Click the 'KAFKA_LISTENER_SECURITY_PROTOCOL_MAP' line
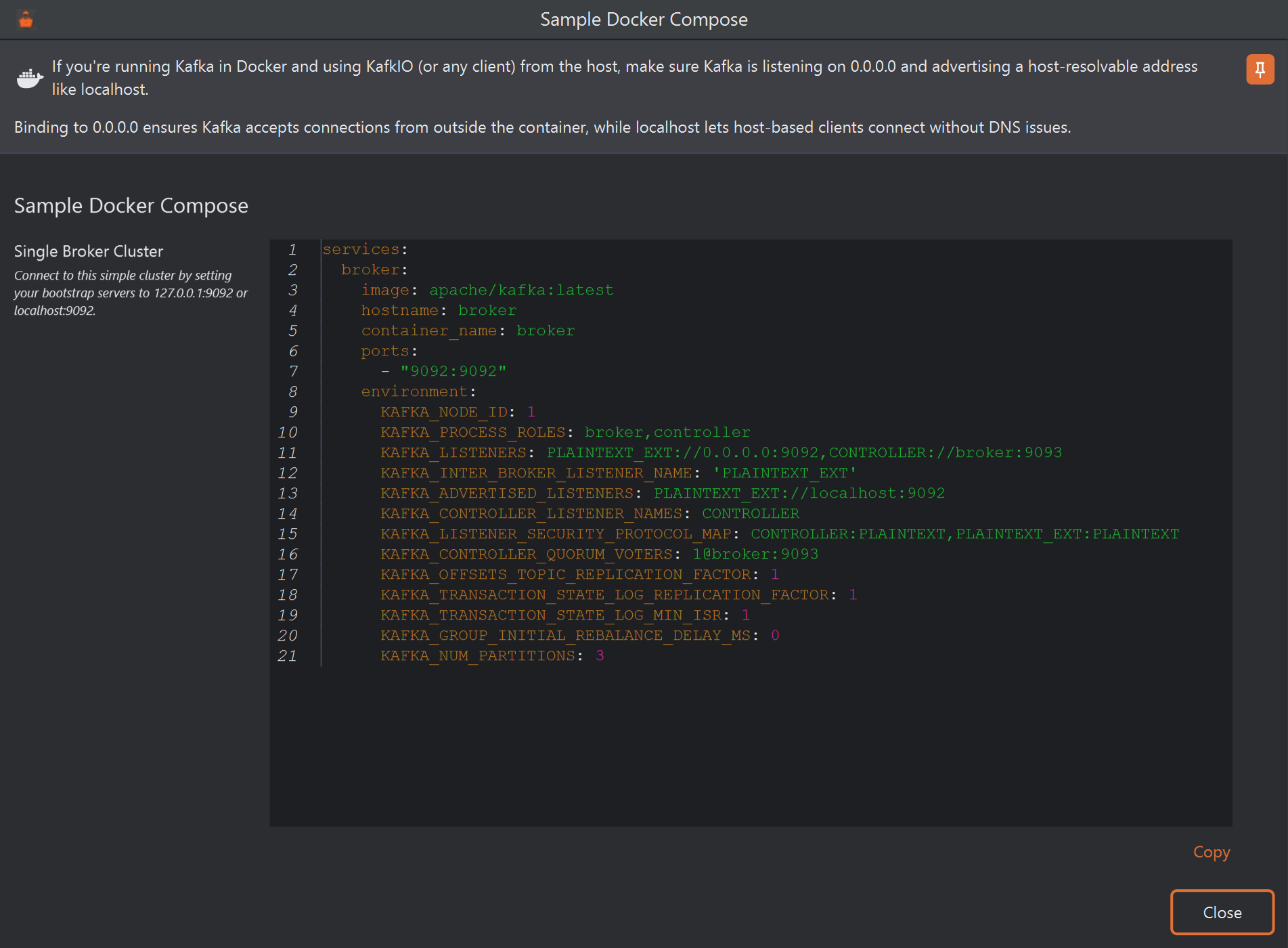This screenshot has width=1288, height=948. 780,534
